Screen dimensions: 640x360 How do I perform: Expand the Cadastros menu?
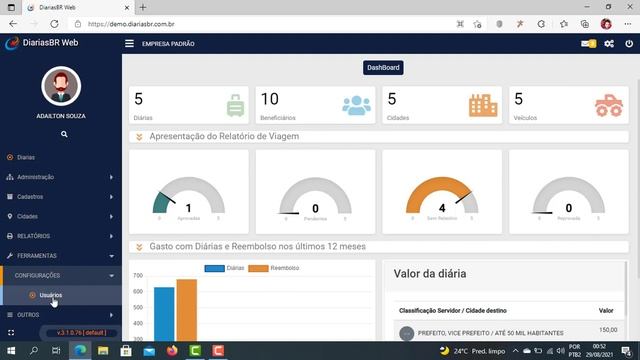click(61, 197)
